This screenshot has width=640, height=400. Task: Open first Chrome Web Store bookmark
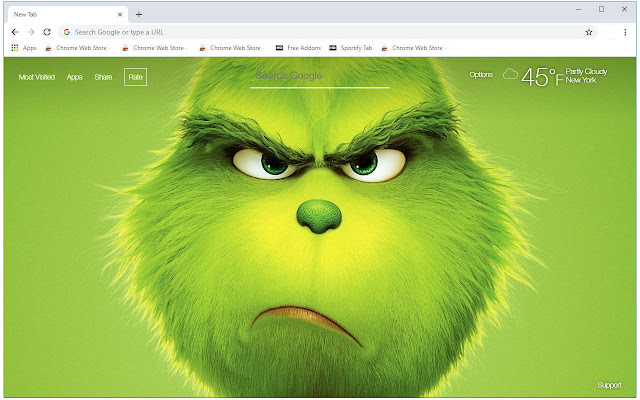(x=78, y=48)
